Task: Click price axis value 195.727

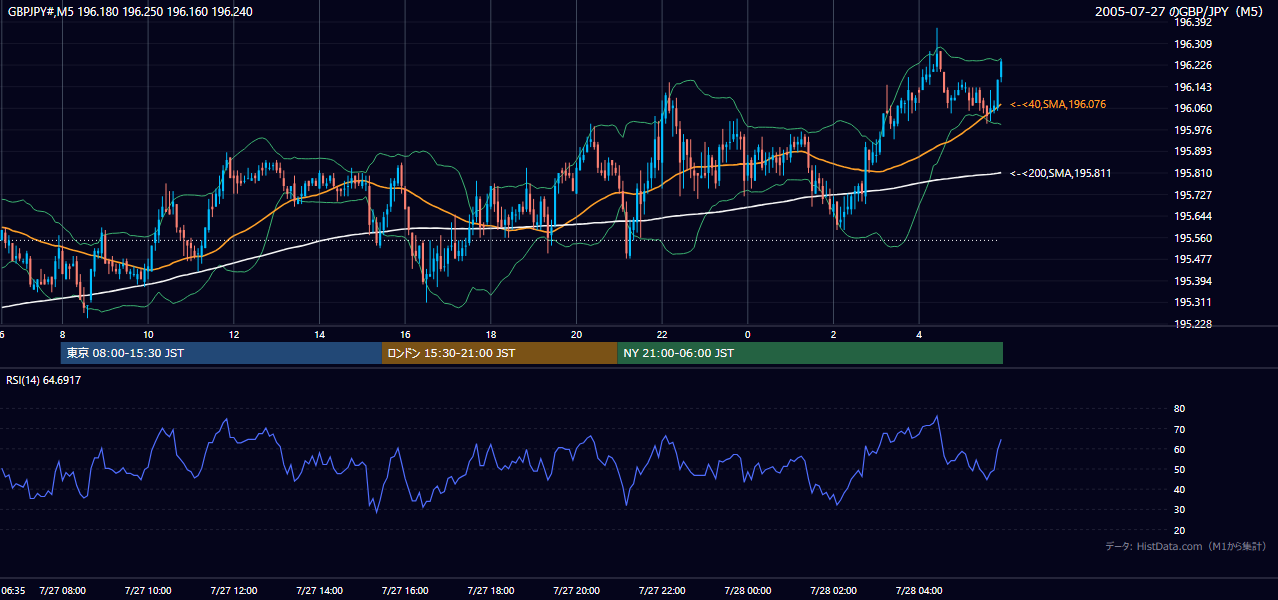Action: point(1192,195)
